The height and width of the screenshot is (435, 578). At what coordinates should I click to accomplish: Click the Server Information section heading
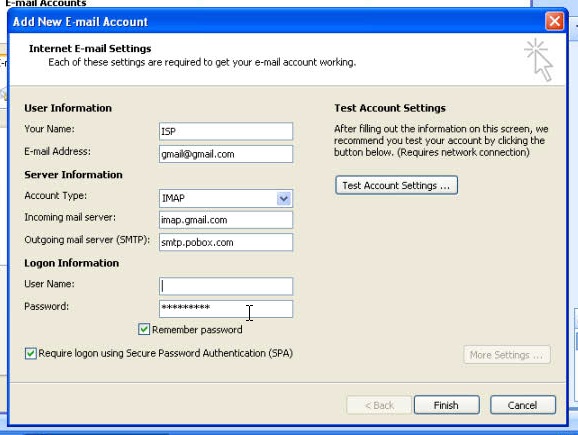click(x=73, y=174)
